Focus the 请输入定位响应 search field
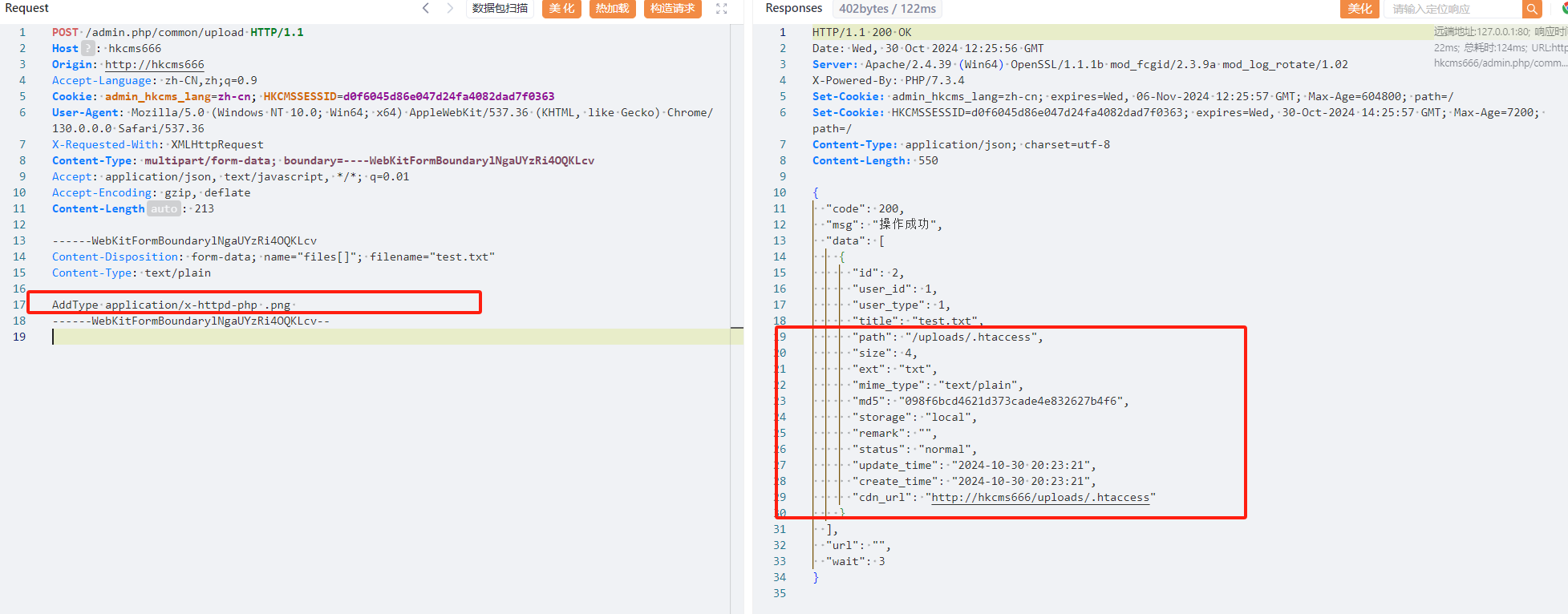This screenshot has width=1568, height=614. coord(1452,9)
